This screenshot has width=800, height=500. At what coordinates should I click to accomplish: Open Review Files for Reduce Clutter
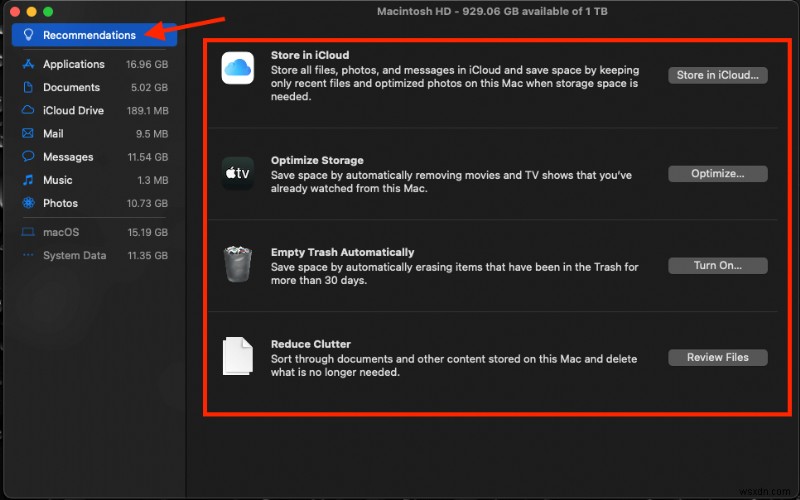[x=717, y=358]
